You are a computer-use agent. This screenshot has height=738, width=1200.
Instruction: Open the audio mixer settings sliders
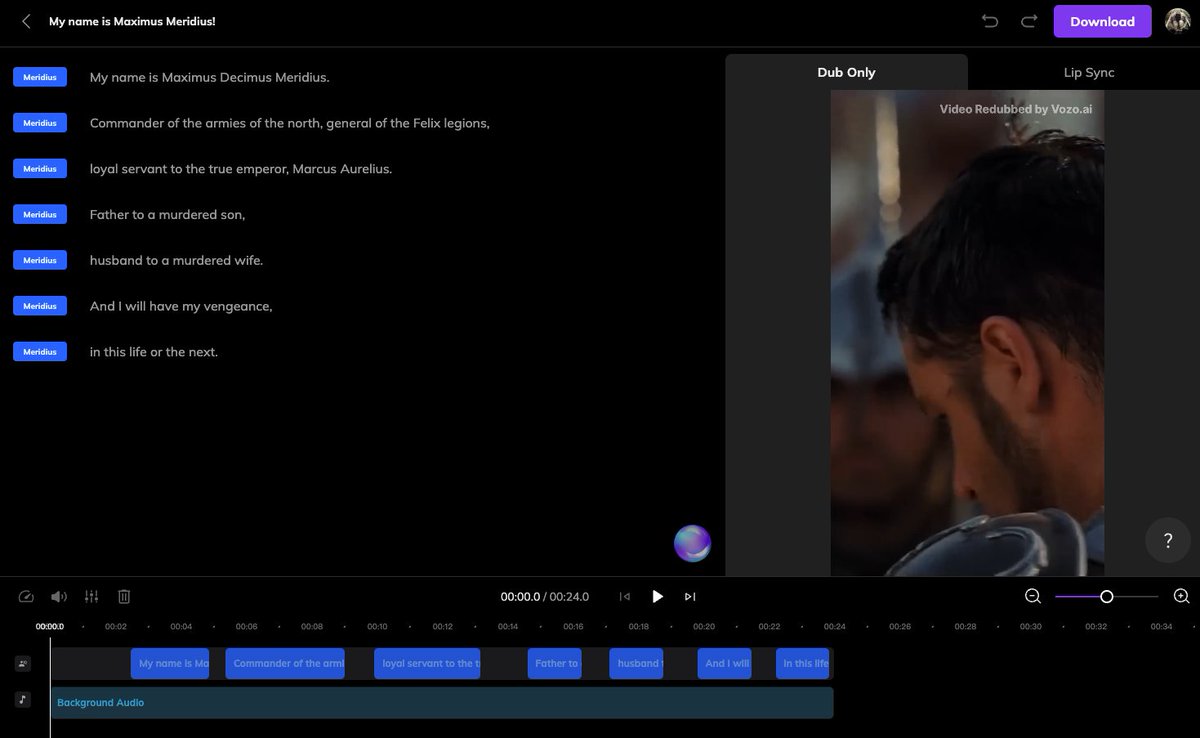click(92, 597)
